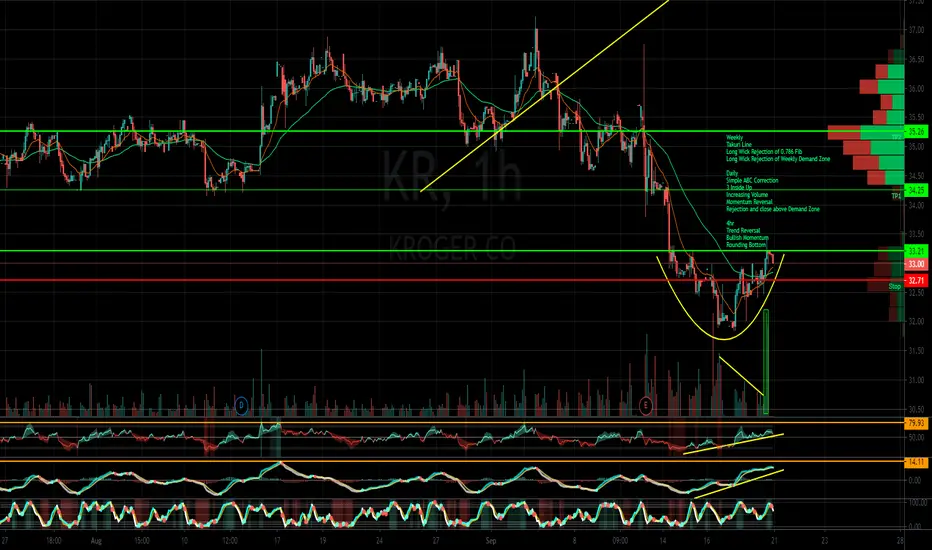This screenshot has width=932, height=550.
Task: Click the '31.00' price axis label
Action: (915, 380)
